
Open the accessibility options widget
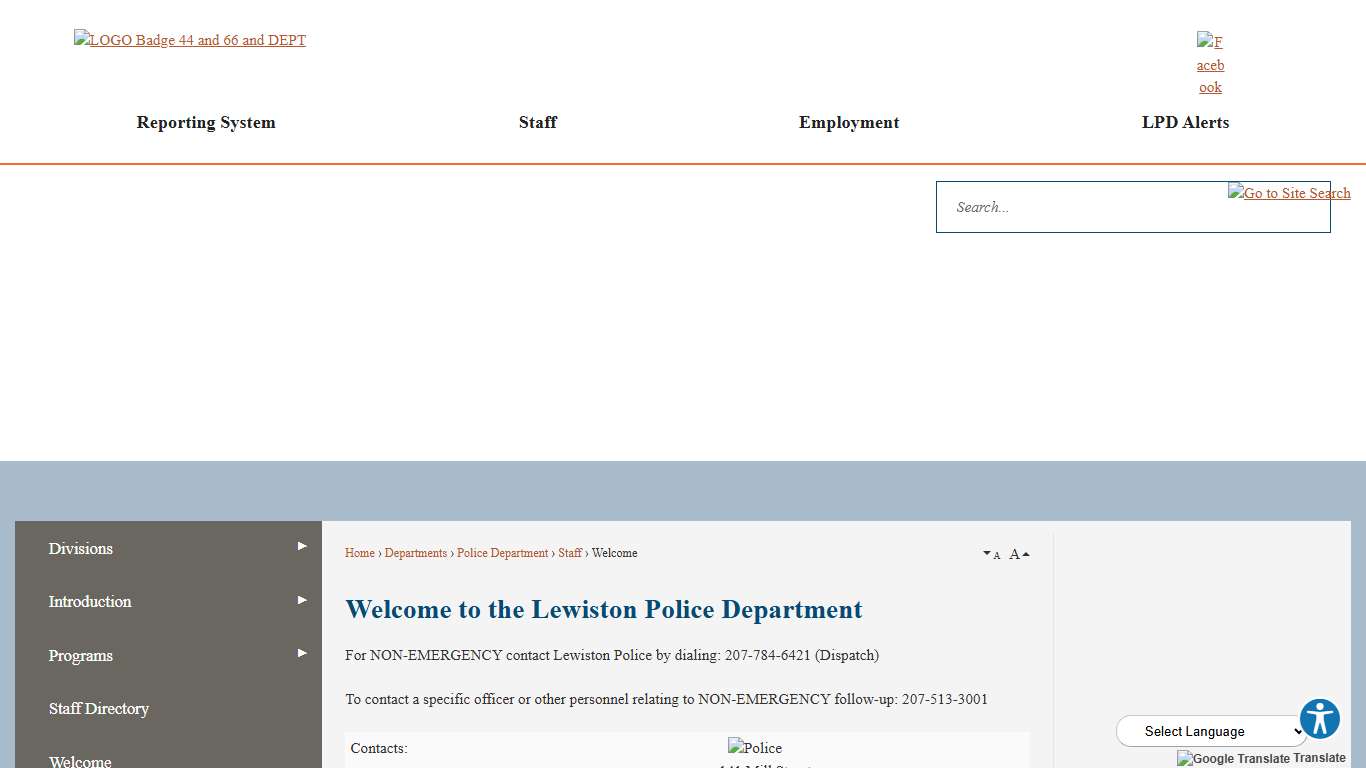point(1319,718)
